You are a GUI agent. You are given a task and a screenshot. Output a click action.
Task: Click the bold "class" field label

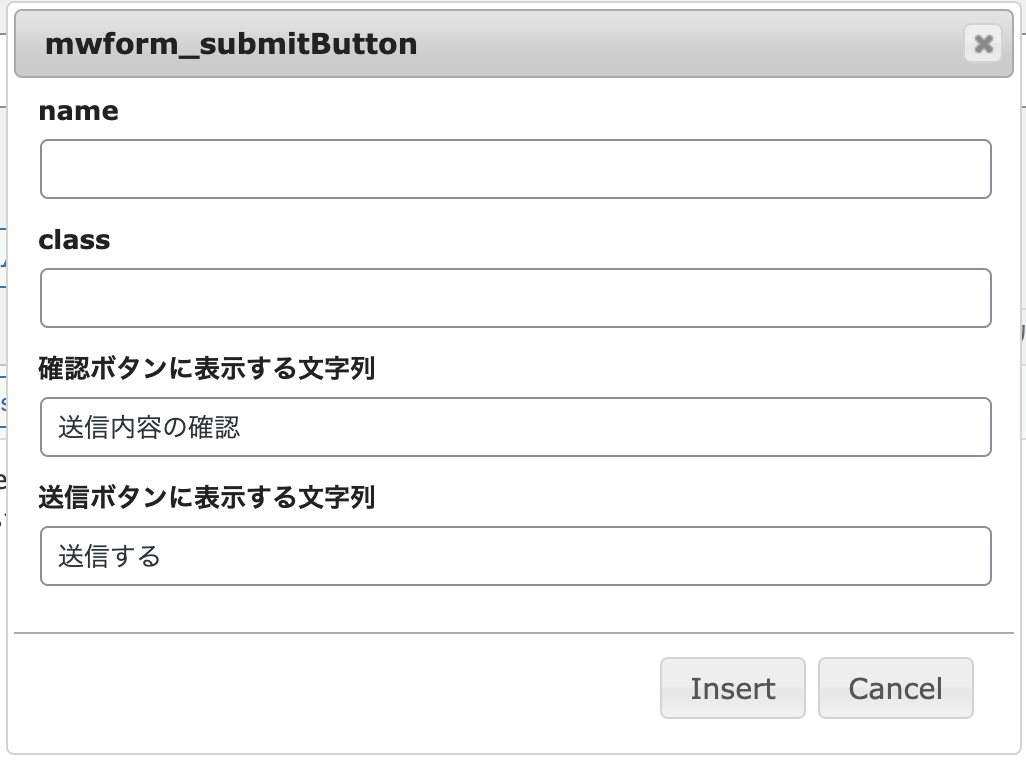[x=74, y=240]
